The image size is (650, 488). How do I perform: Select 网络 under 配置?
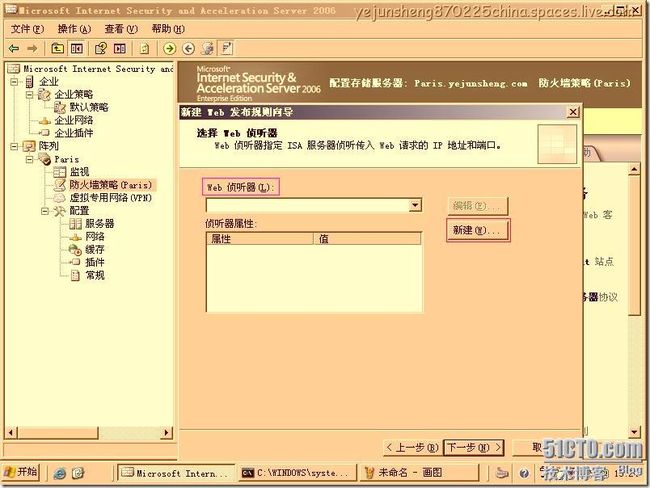pos(95,237)
